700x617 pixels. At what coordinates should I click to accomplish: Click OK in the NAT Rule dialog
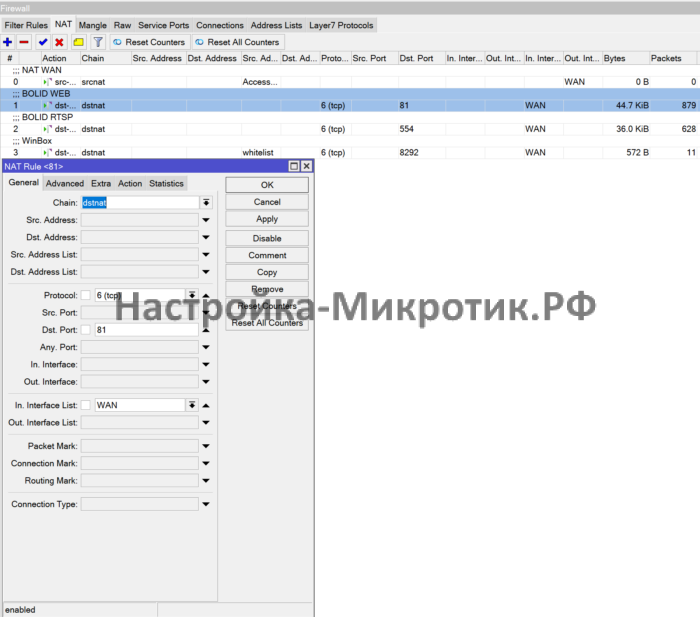(267, 185)
